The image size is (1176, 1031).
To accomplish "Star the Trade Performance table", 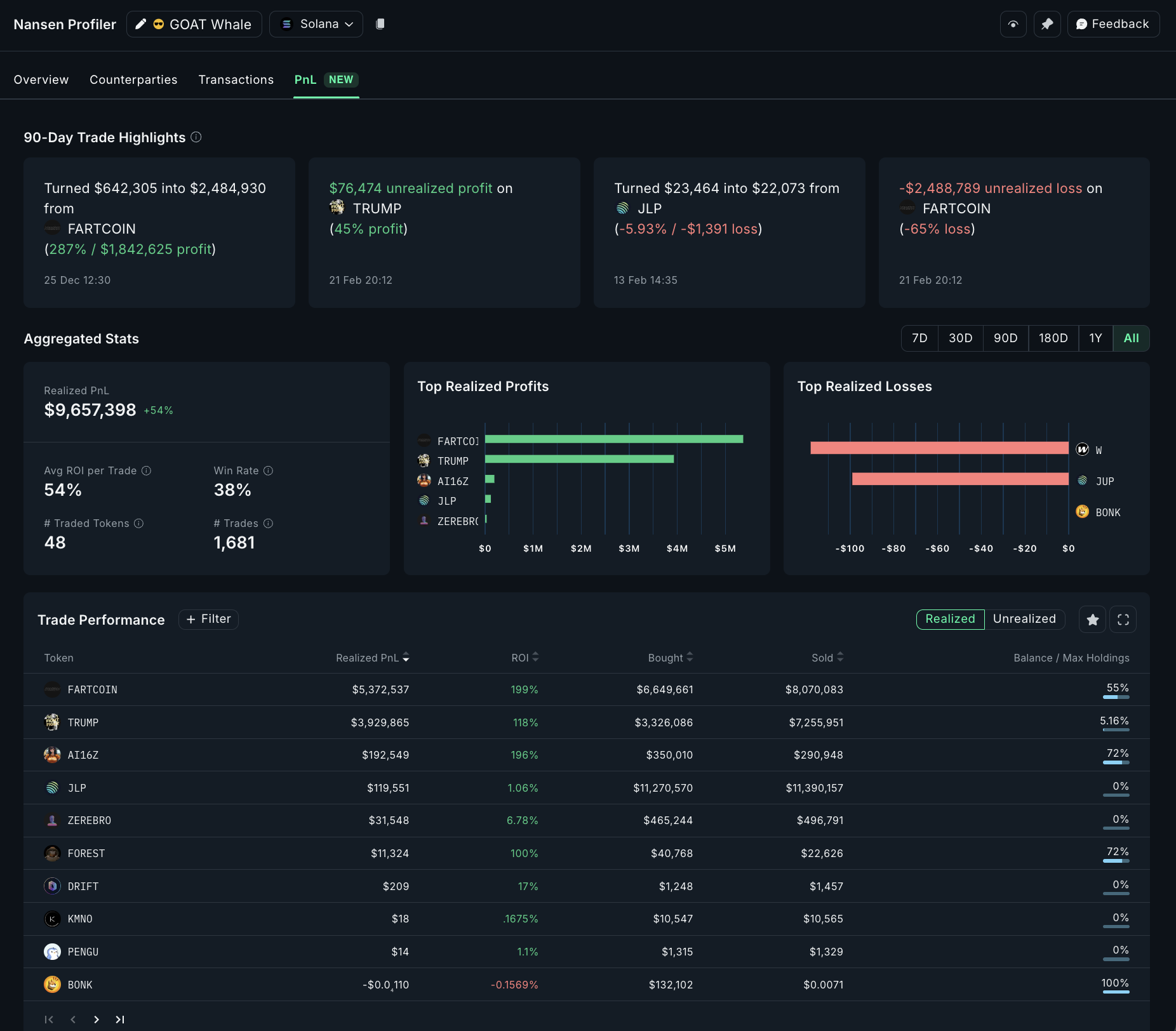I will (1092, 619).
